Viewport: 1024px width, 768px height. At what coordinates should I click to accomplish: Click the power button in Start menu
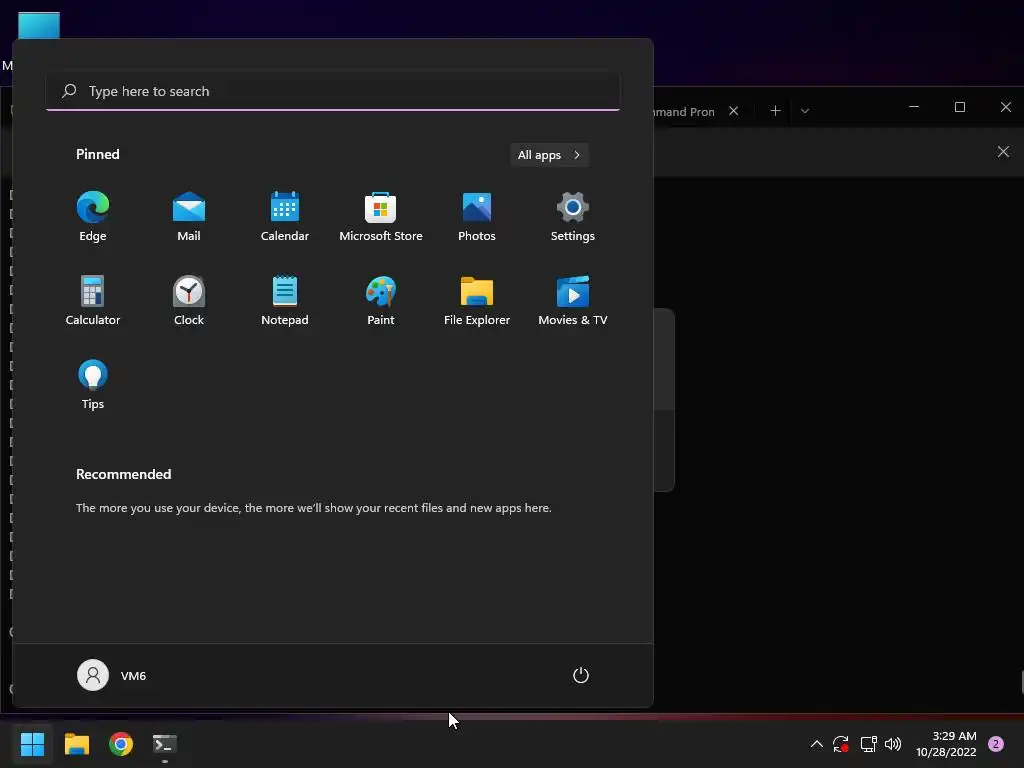pos(581,675)
